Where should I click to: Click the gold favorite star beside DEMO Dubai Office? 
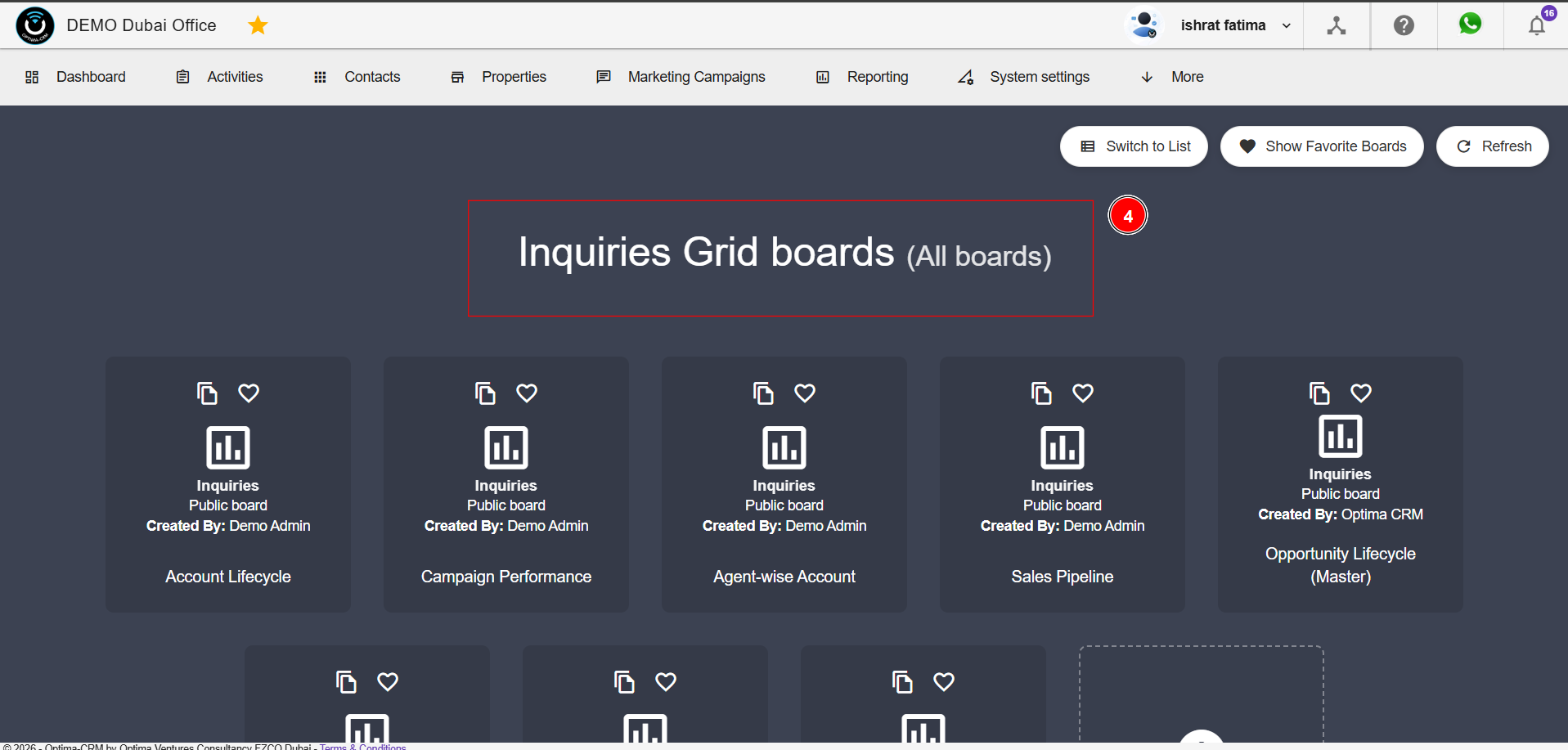258,25
